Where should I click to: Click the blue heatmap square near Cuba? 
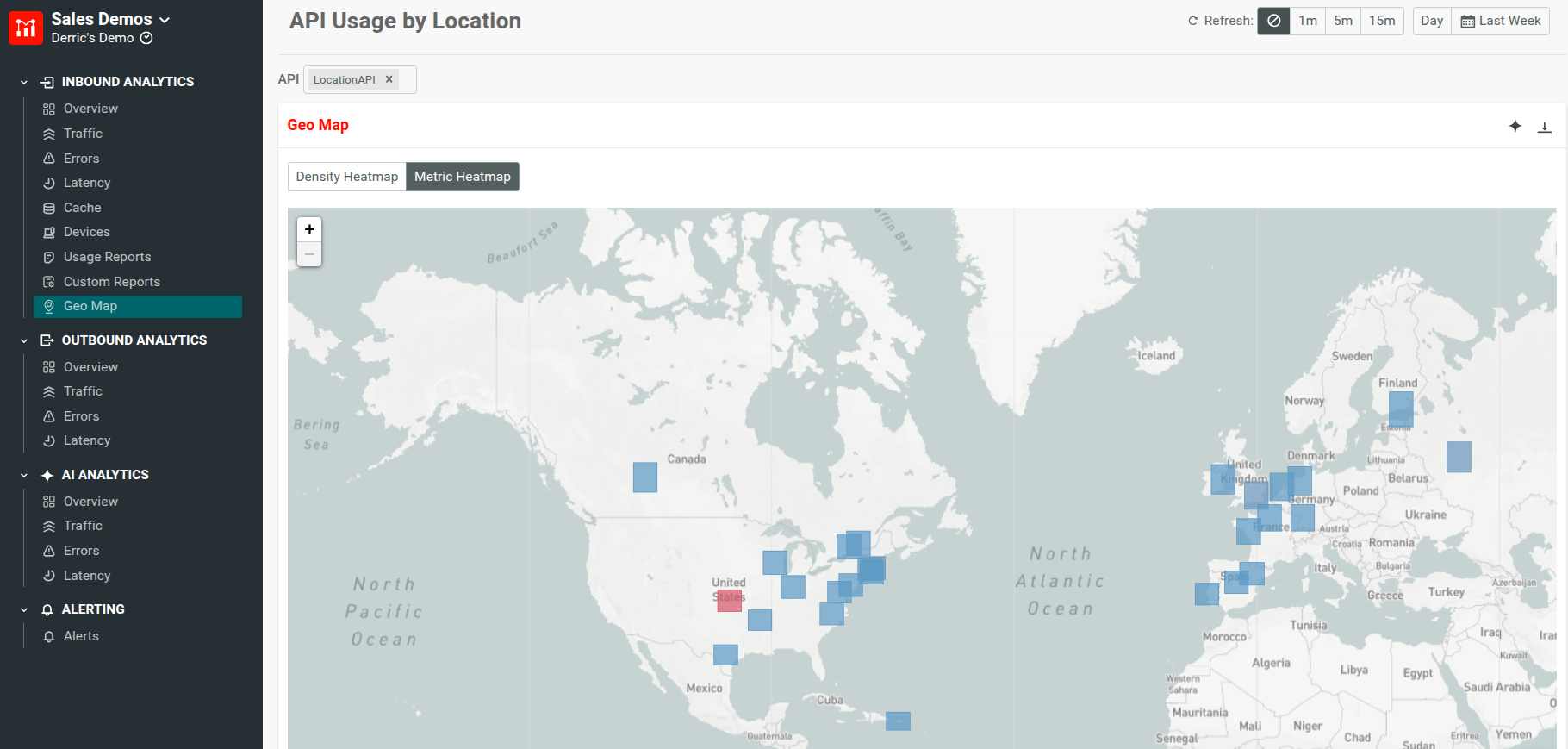tap(898, 721)
